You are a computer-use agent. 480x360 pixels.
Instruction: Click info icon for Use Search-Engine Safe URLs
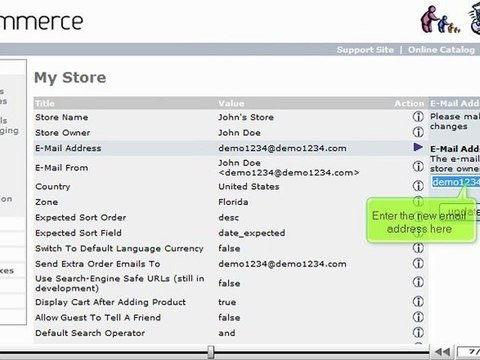click(418, 282)
